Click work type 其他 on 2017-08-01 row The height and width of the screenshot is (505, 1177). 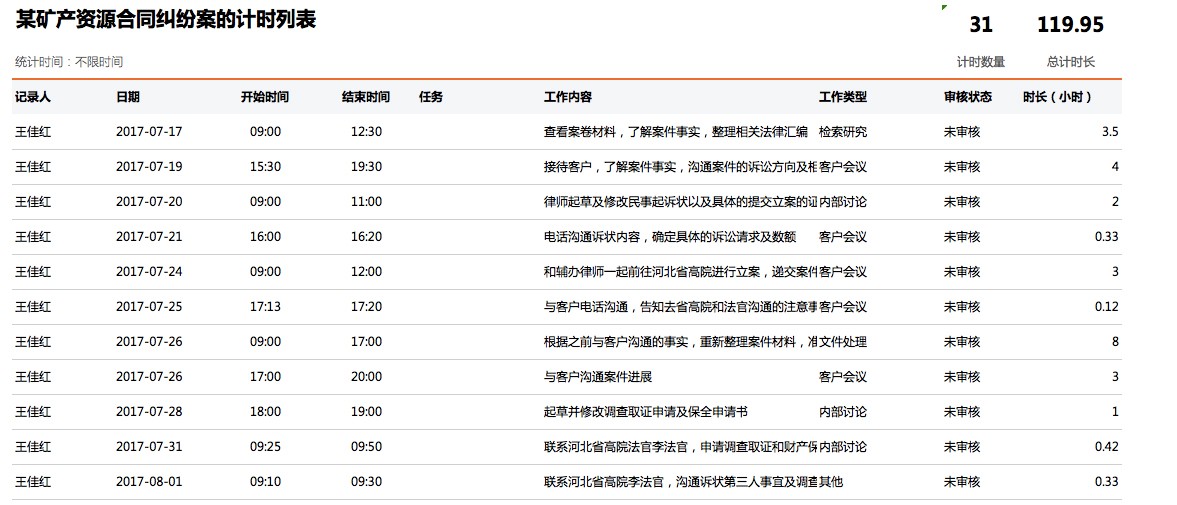[831, 482]
